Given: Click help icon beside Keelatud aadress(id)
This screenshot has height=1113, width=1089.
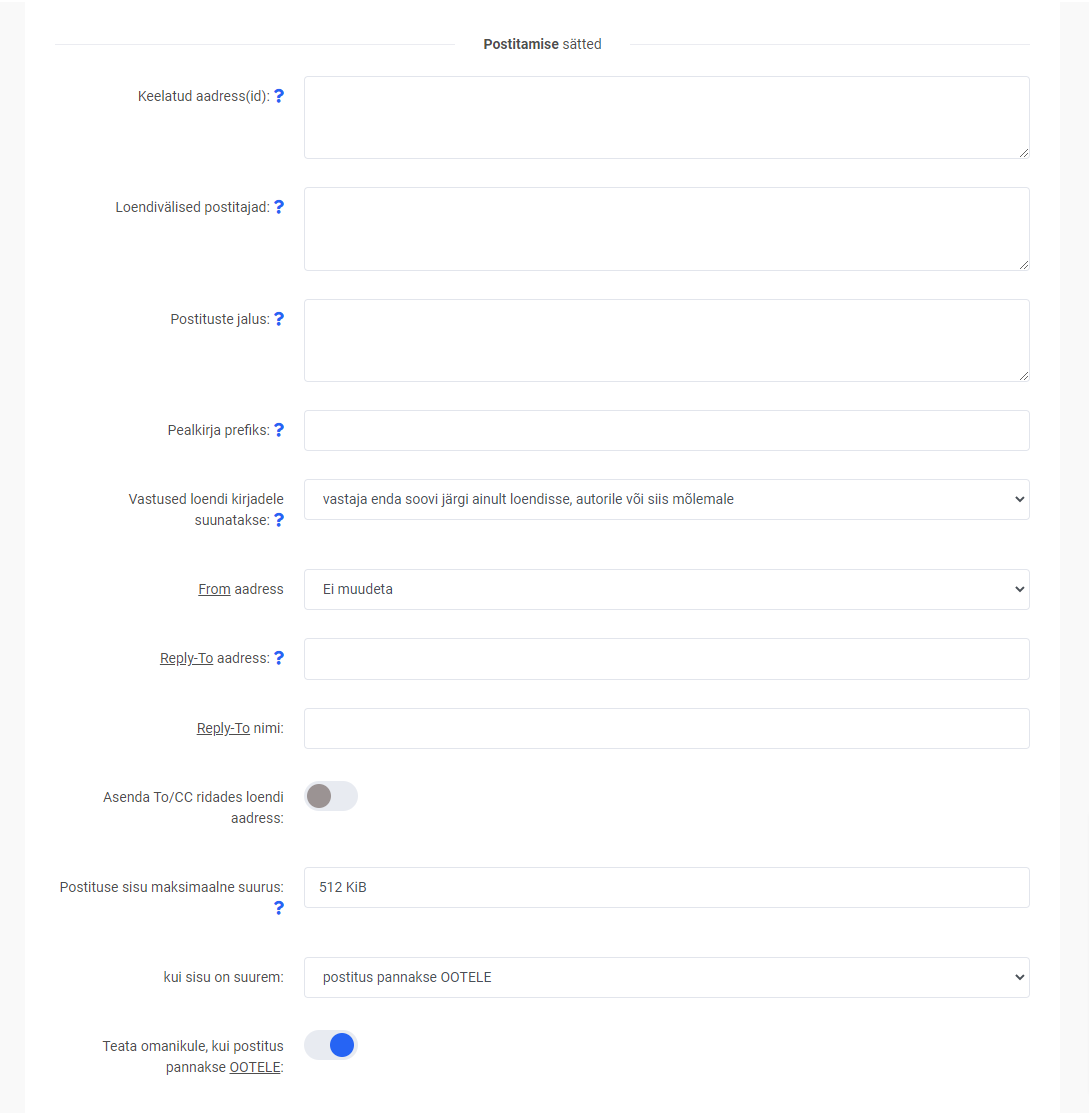Looking at the screenshot, I should point(279,96).
